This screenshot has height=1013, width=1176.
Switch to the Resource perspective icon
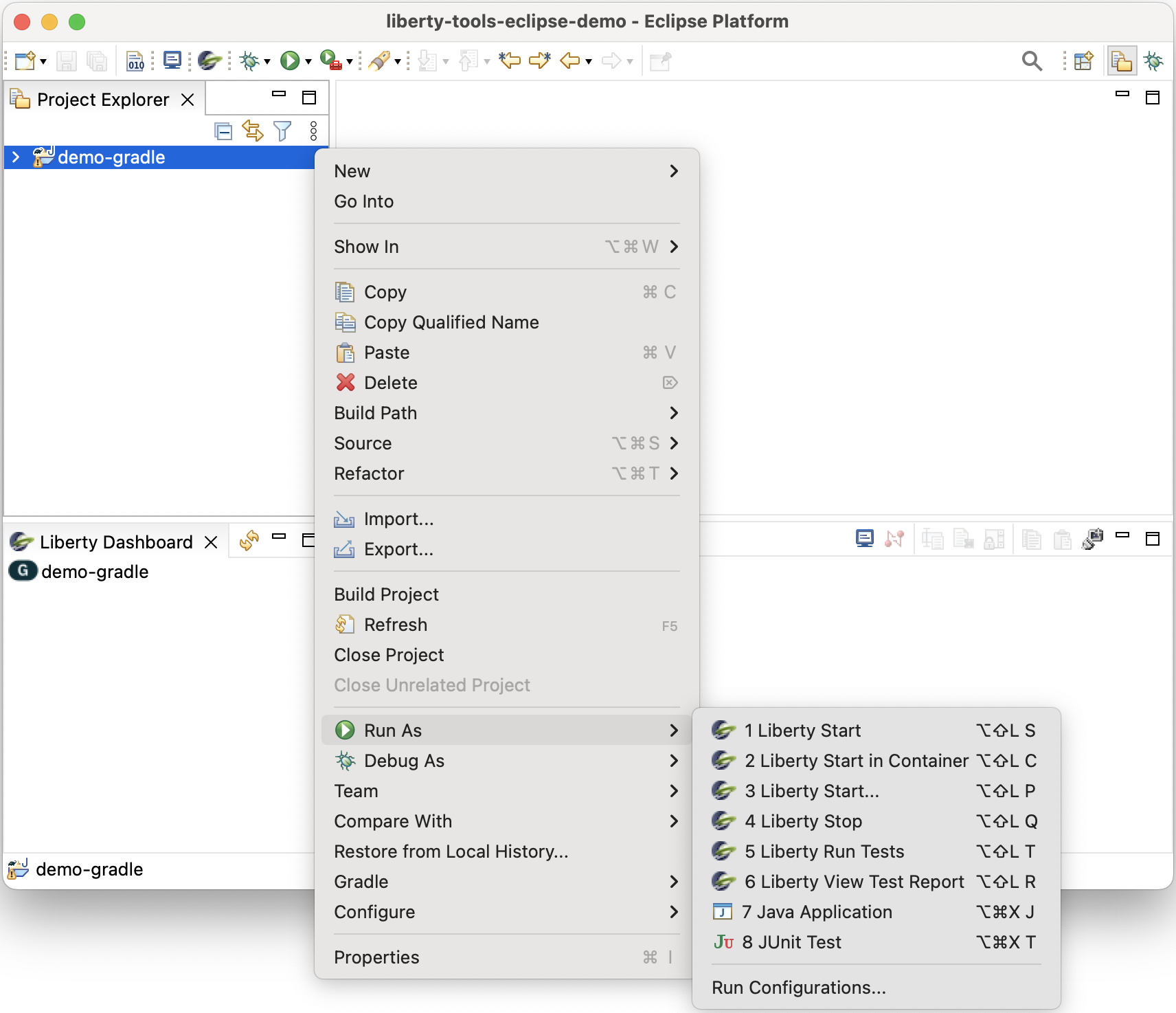1121,61
